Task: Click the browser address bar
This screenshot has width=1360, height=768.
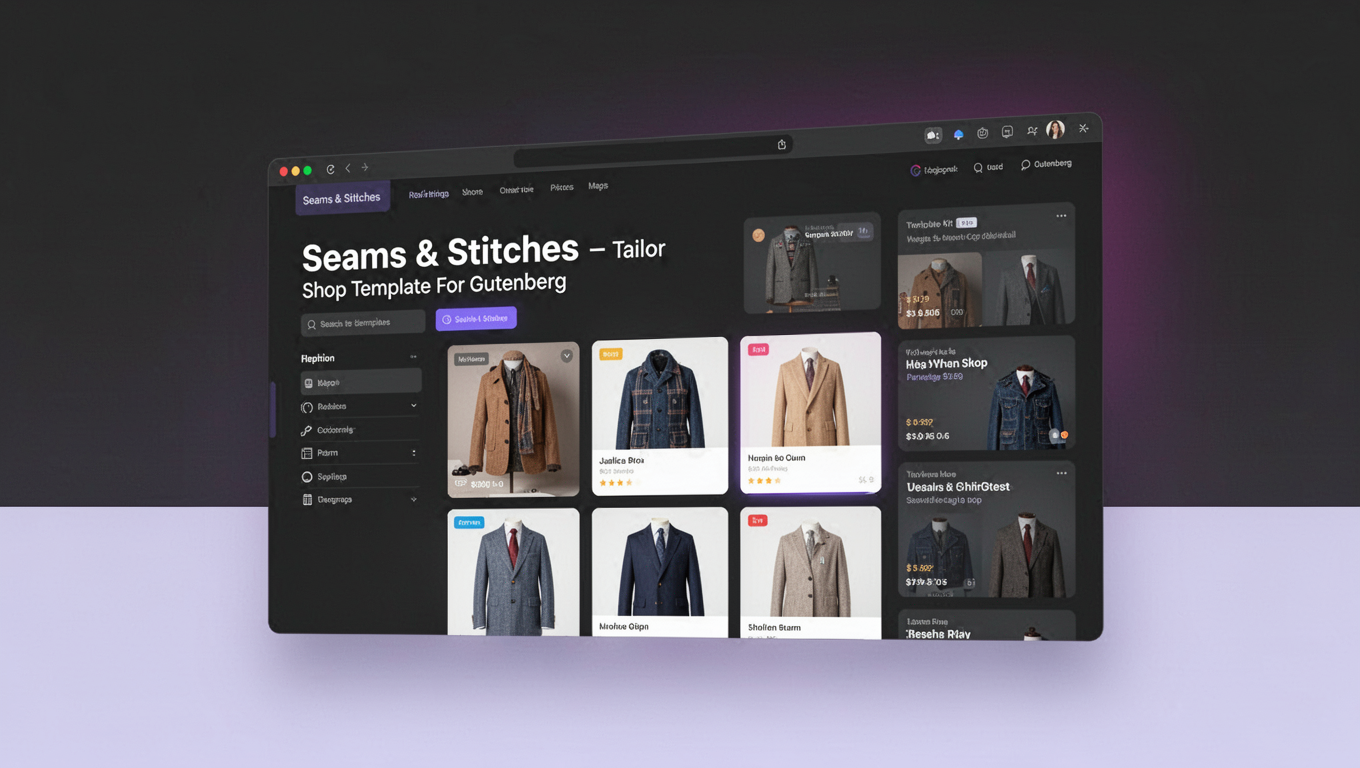Action: (x=653, y=153)
